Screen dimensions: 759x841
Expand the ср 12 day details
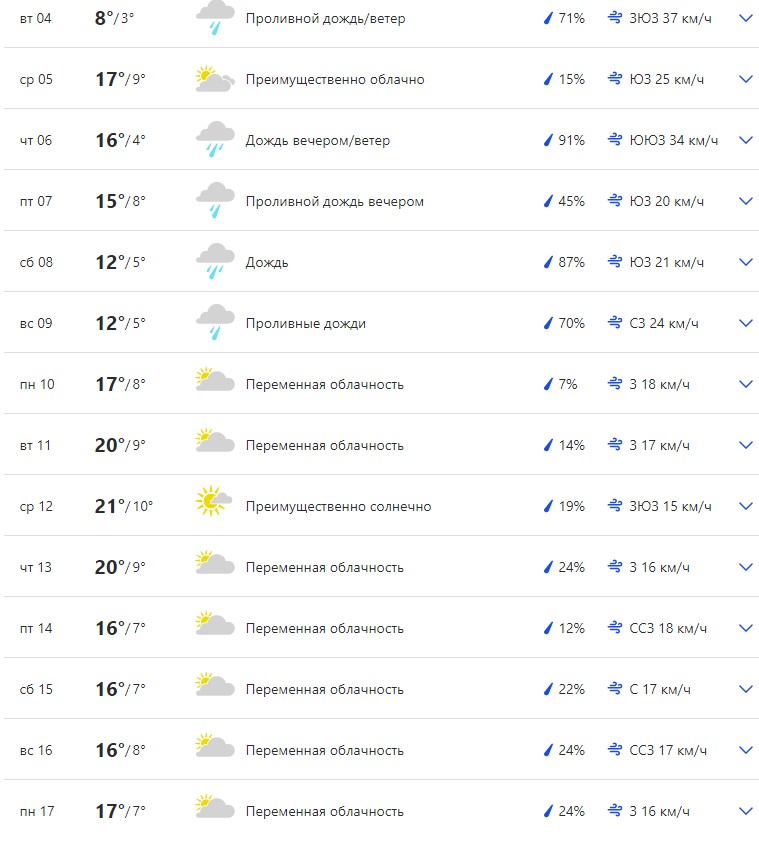[x=745, y=506]
